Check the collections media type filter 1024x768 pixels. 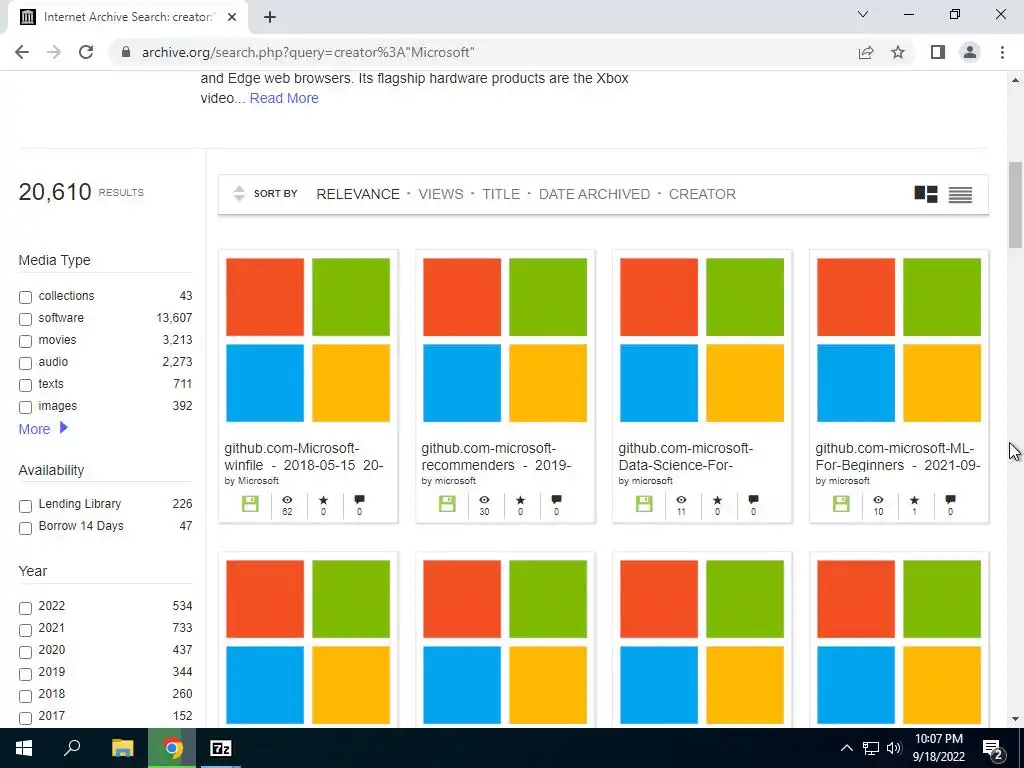(x=25, y=297)
